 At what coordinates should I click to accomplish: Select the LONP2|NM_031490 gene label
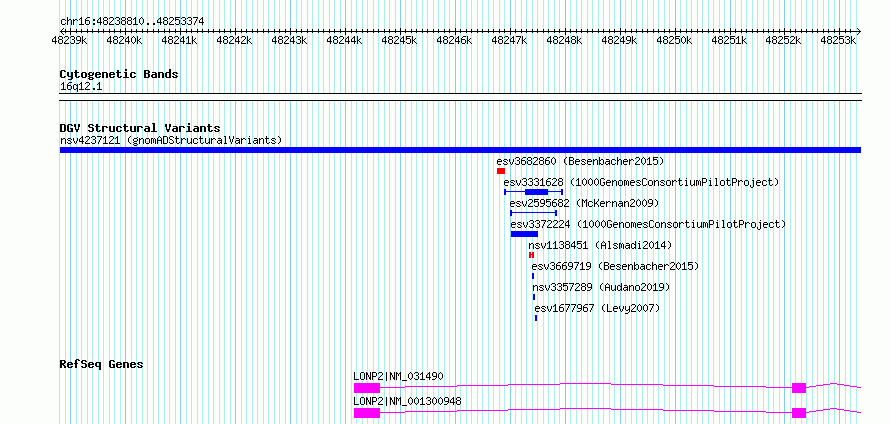pos(398,376)
